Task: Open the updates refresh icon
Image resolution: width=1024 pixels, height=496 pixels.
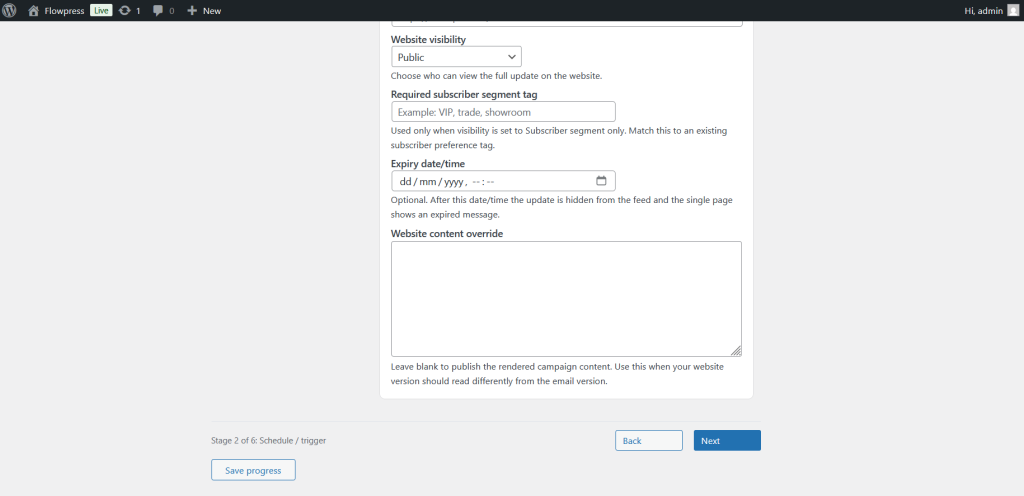Action: click(x=125, y=10)
